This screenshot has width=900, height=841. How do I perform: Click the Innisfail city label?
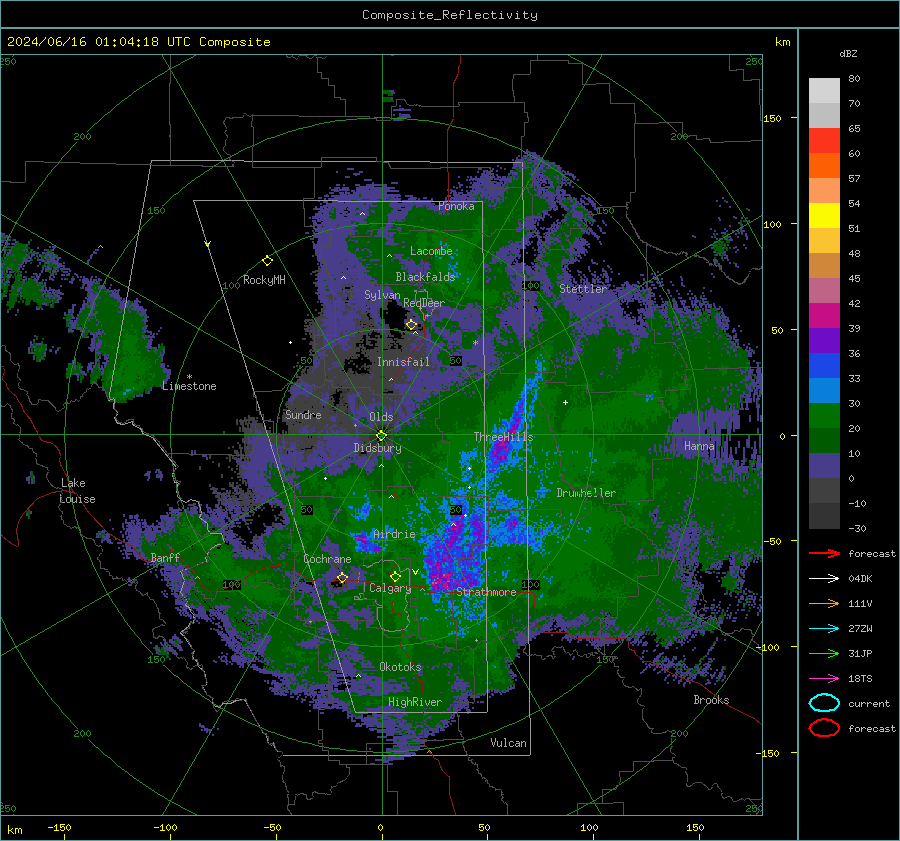(x=403, y=362)
